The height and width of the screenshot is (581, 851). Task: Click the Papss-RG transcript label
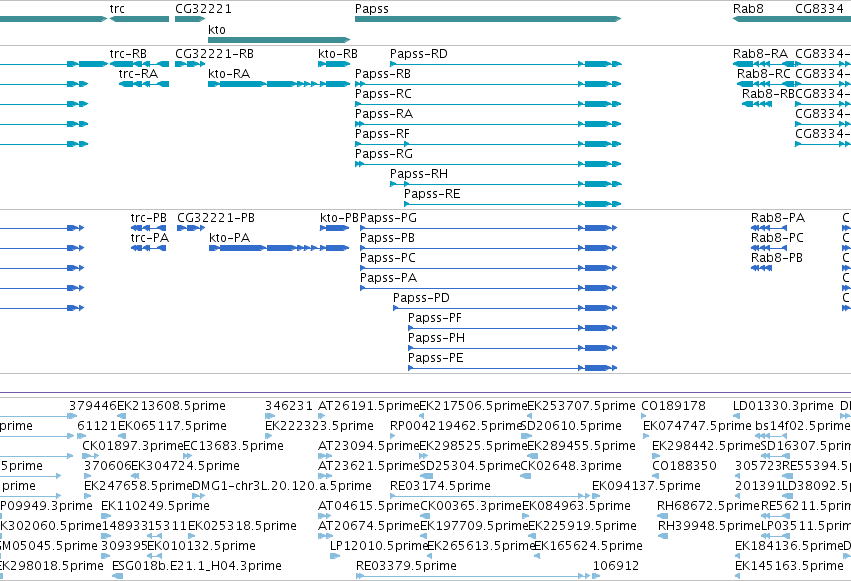384,154
